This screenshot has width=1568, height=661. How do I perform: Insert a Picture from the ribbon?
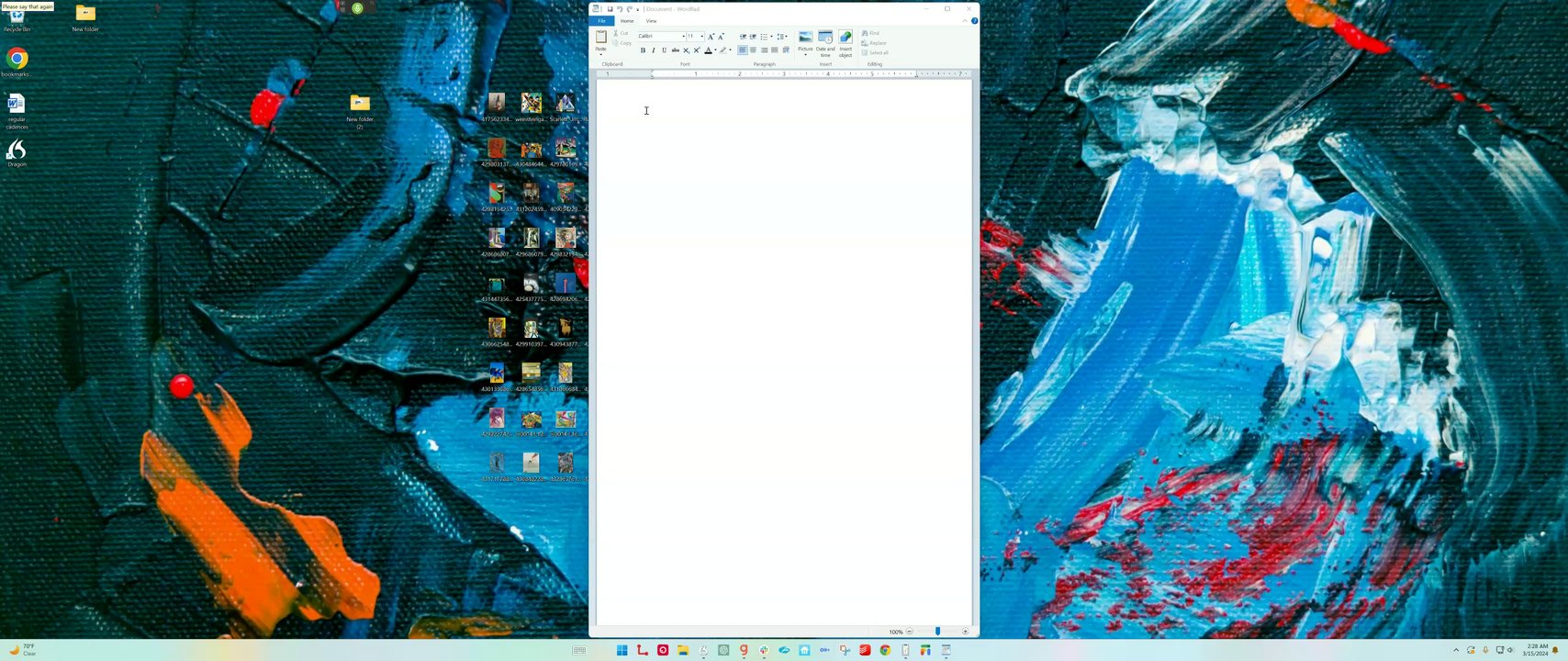[805, 37]
